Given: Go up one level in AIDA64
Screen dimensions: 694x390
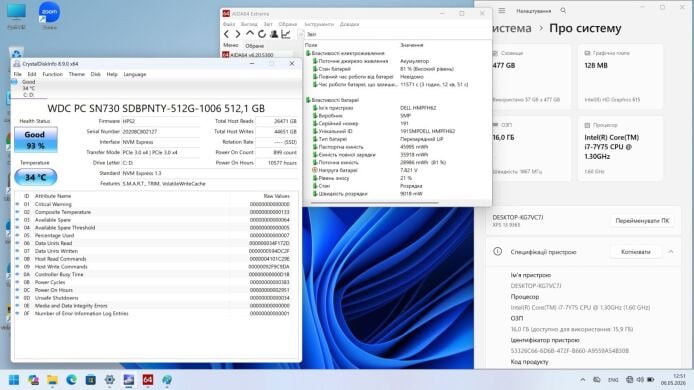Looking at the screenshot, I should [250, 34].
